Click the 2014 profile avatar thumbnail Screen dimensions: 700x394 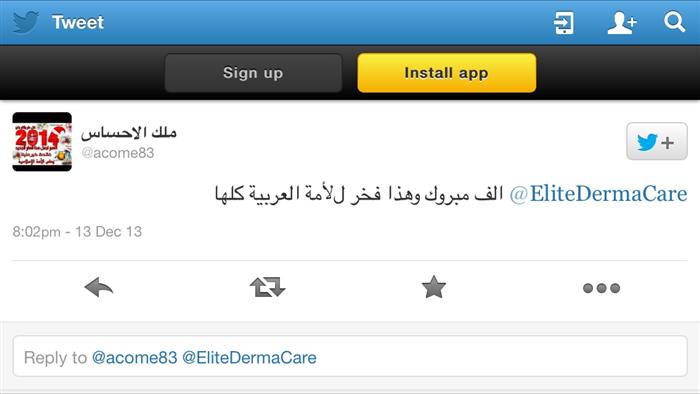[42, 141]
